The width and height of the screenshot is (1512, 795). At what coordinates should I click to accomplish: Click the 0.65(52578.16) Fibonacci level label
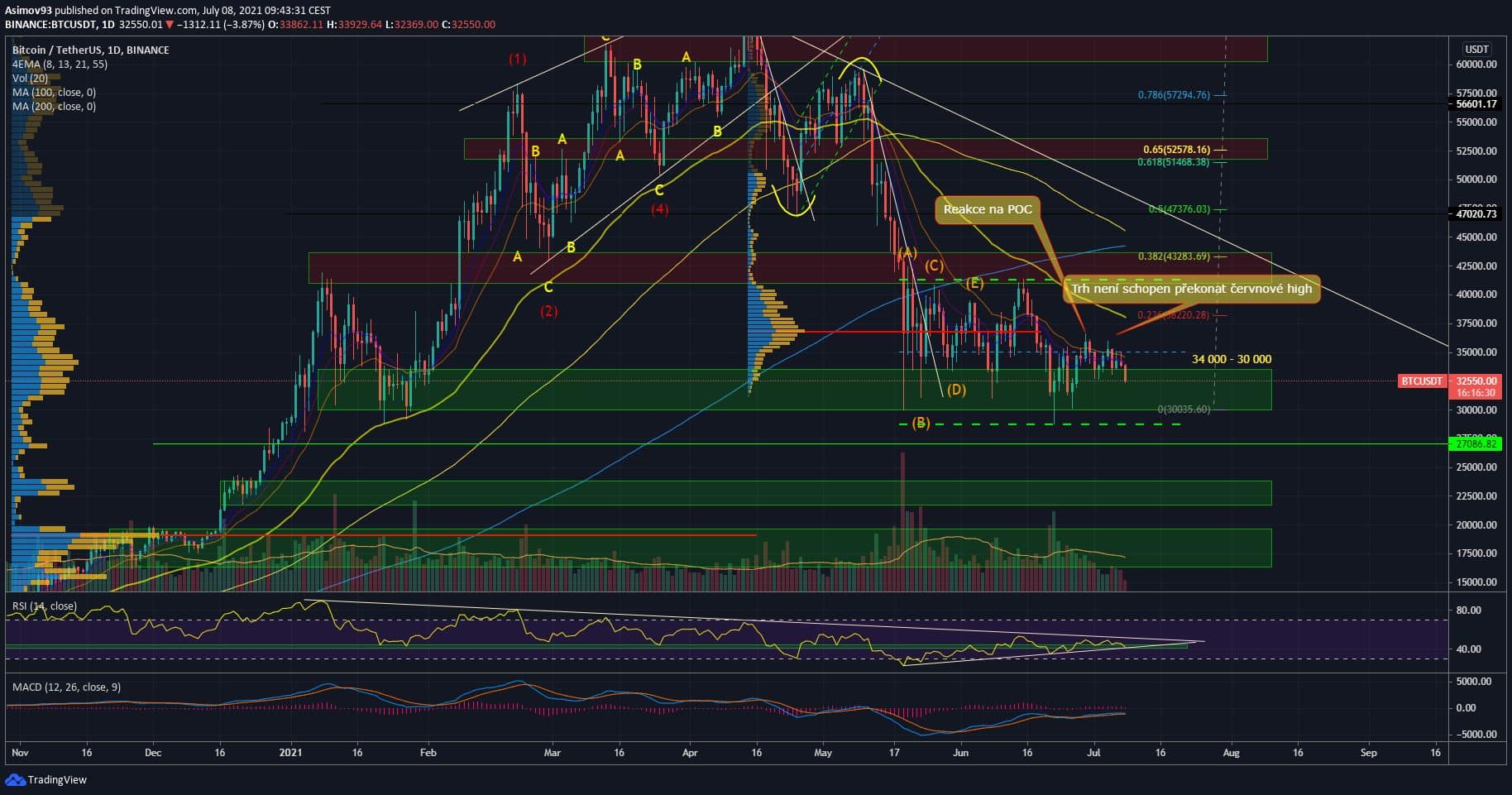pos(1176,150)
